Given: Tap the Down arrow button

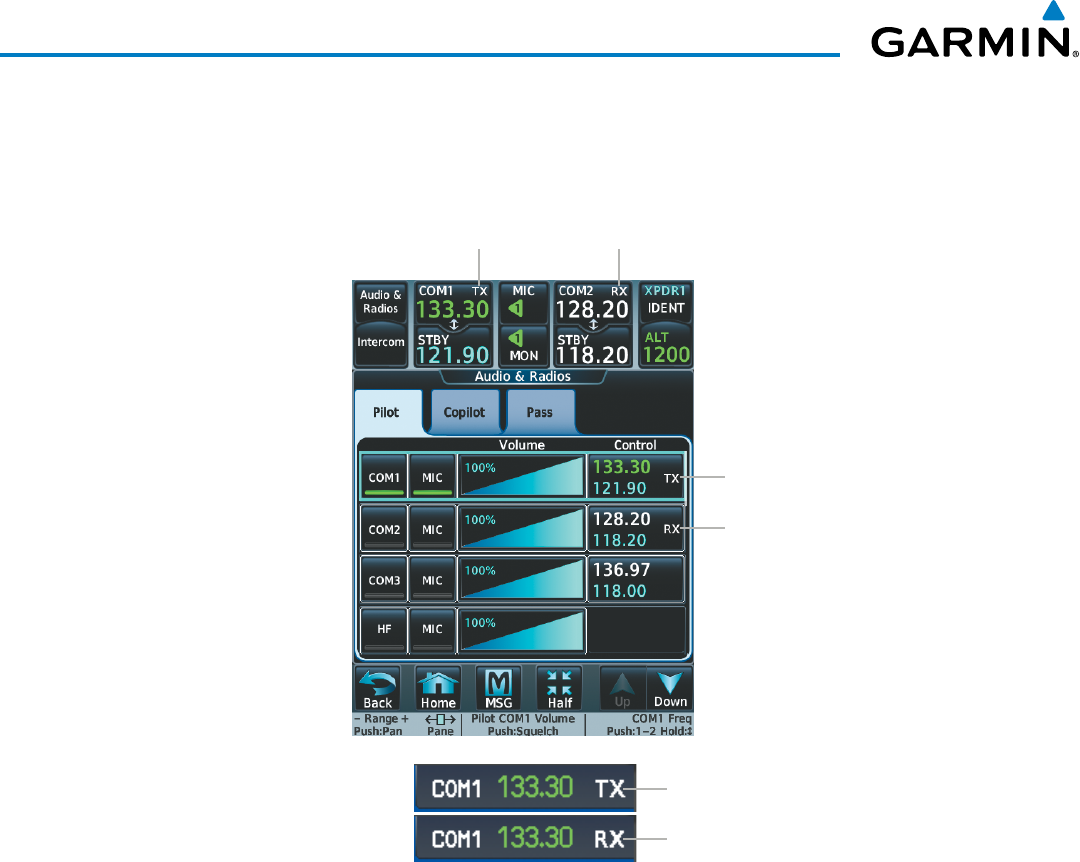Looking at the screenshot, I should click(670, 688).
